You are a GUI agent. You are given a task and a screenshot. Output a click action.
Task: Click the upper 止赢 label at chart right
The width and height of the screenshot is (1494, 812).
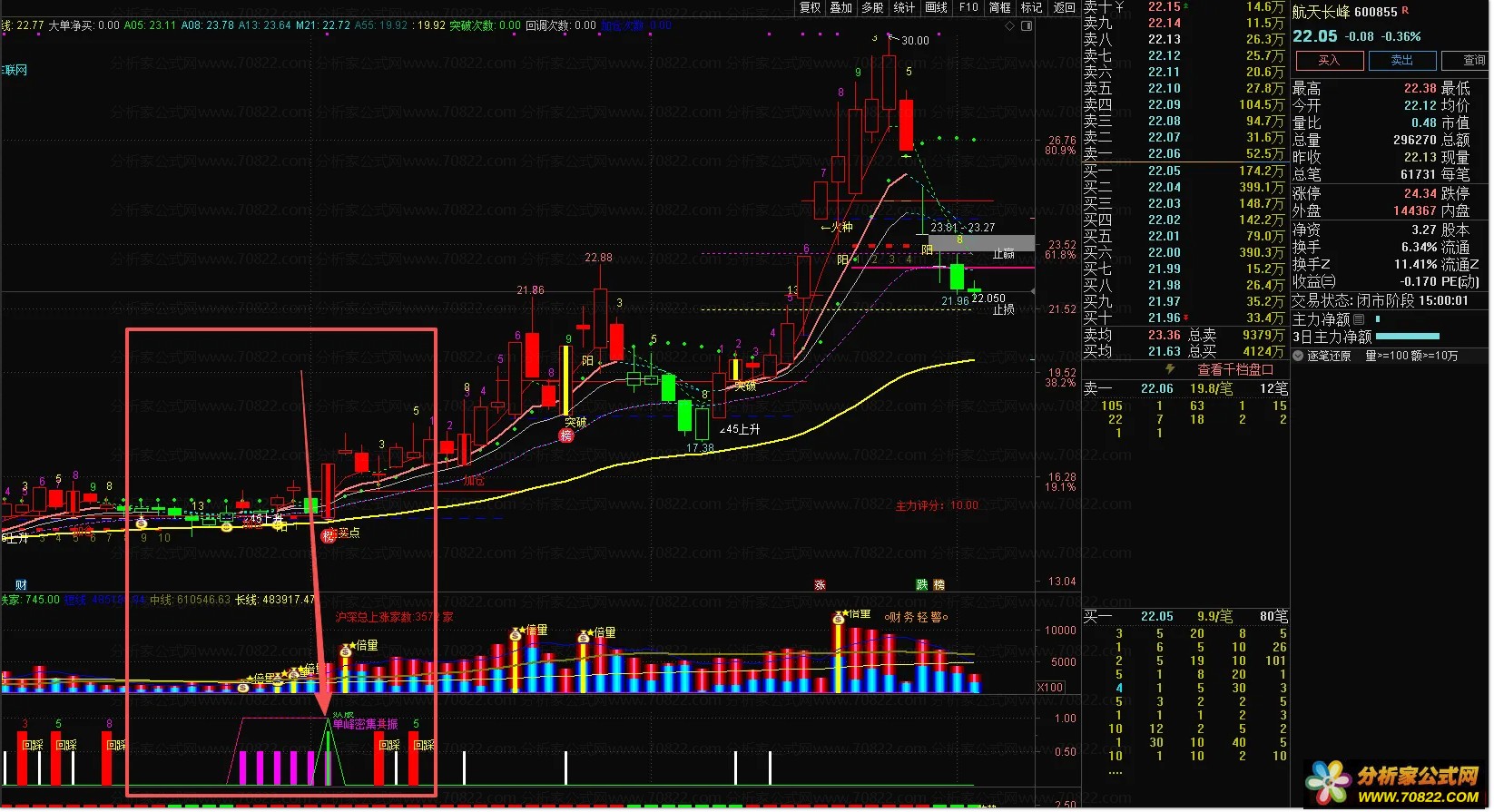[x=1004, y=253]
